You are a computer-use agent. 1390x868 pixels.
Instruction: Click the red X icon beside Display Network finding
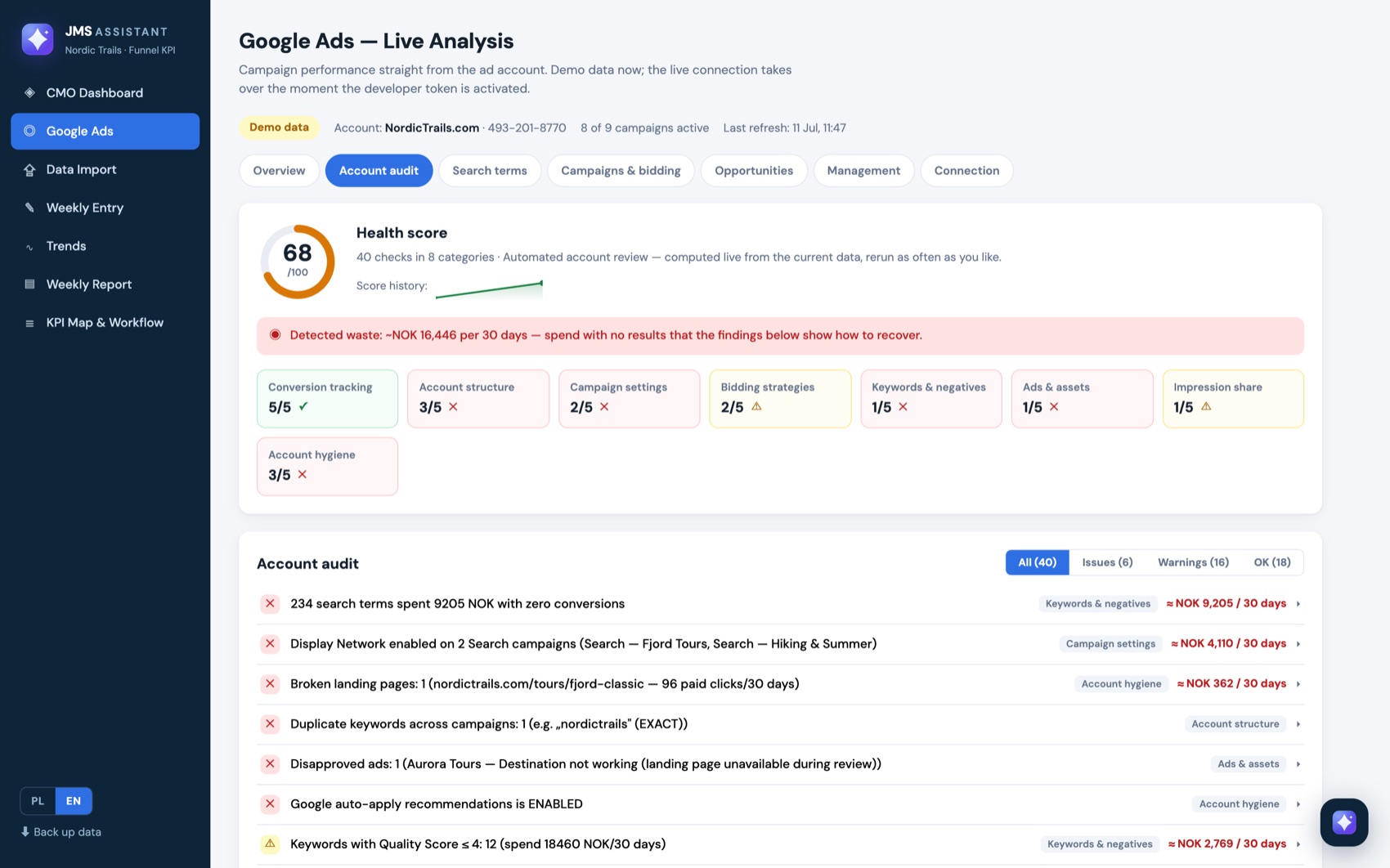tap(270, 644)
